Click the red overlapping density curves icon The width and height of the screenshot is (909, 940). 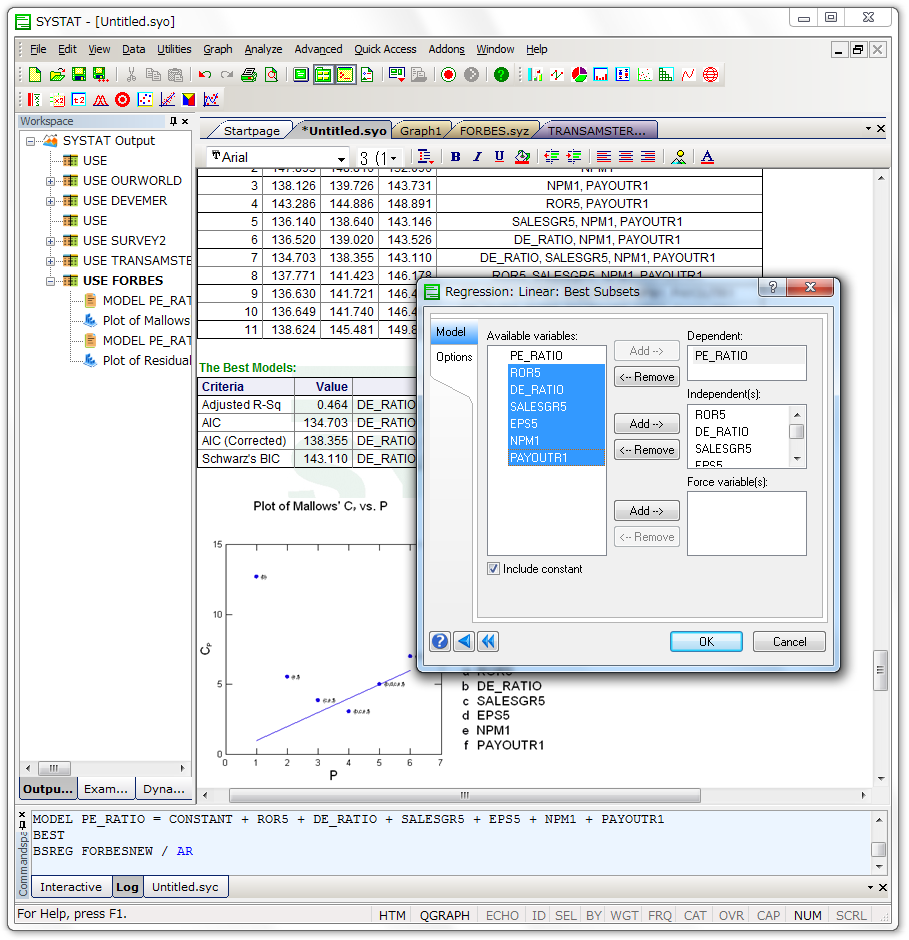[x=101, y=100]
